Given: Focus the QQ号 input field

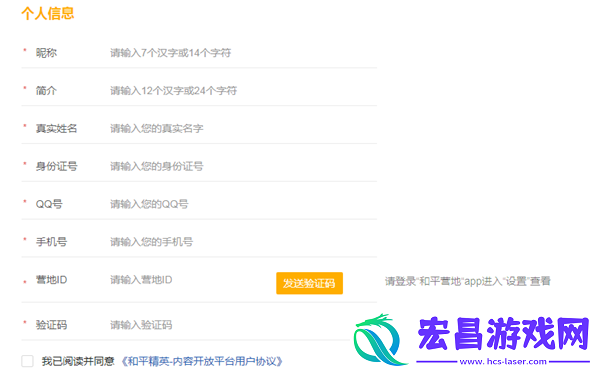Looking at the screenshot, I should point(243,204).
